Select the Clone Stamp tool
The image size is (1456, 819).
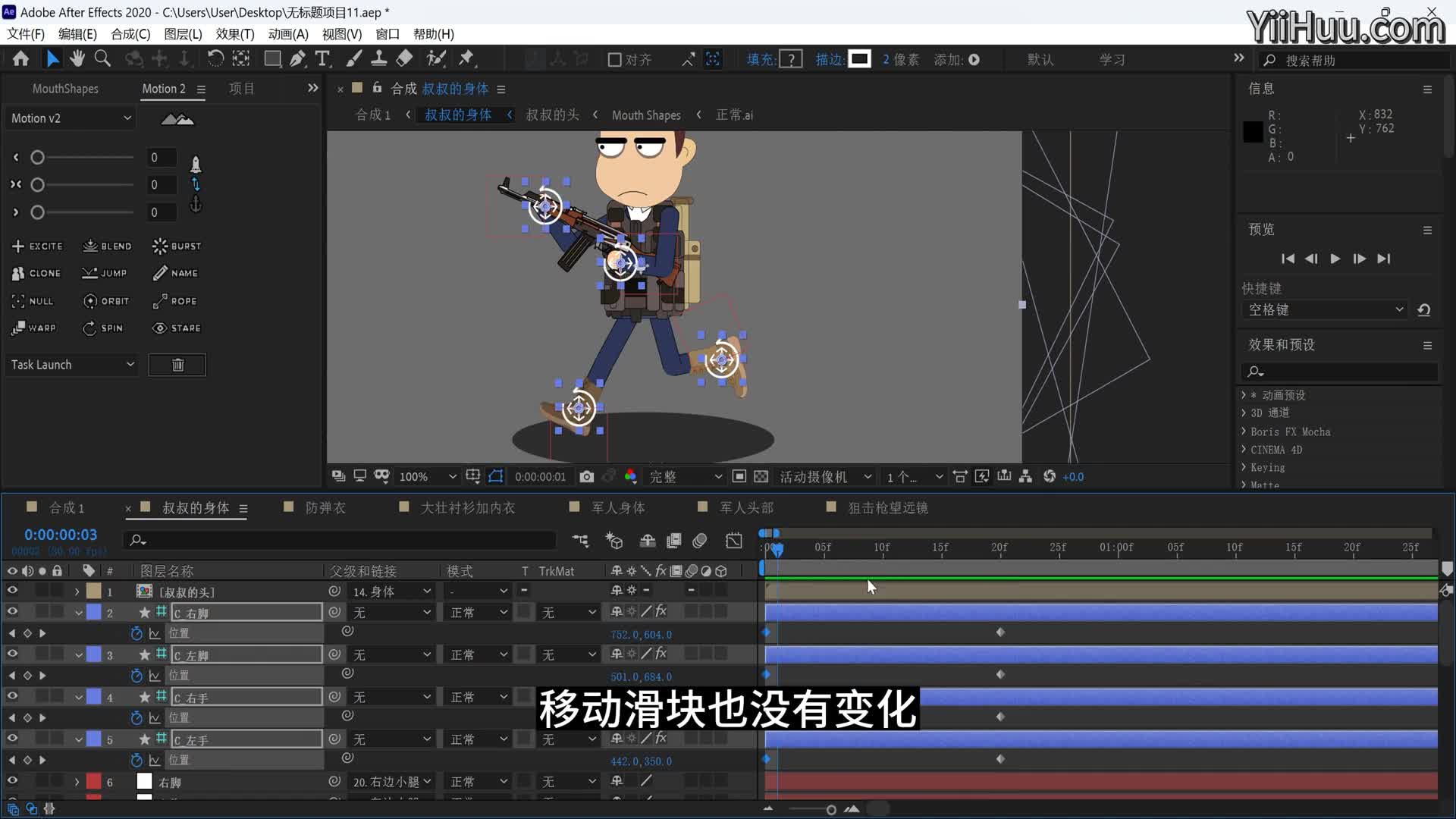(x=378, y=58)
